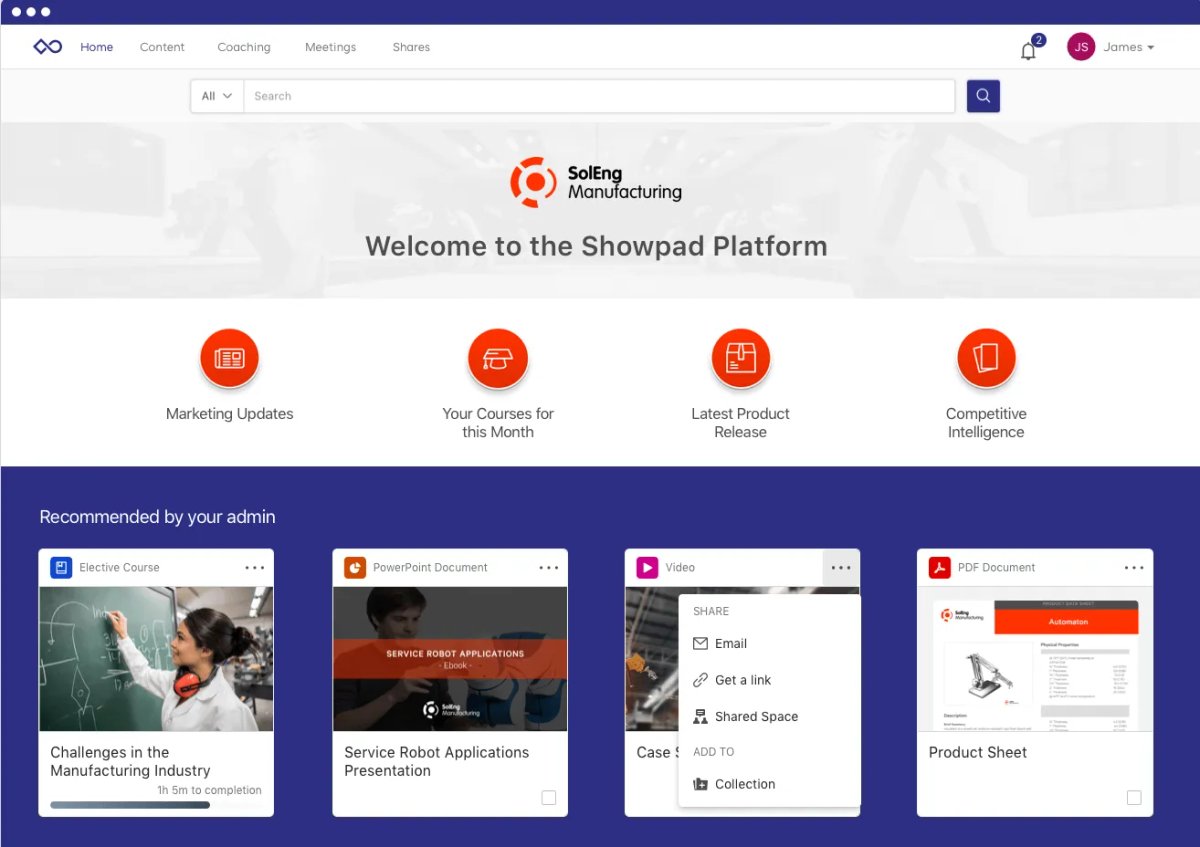Open the Product Sheet title
The width and height of the screenshot is (1200, 847).
pyautogui.click(x=977, y=752)
